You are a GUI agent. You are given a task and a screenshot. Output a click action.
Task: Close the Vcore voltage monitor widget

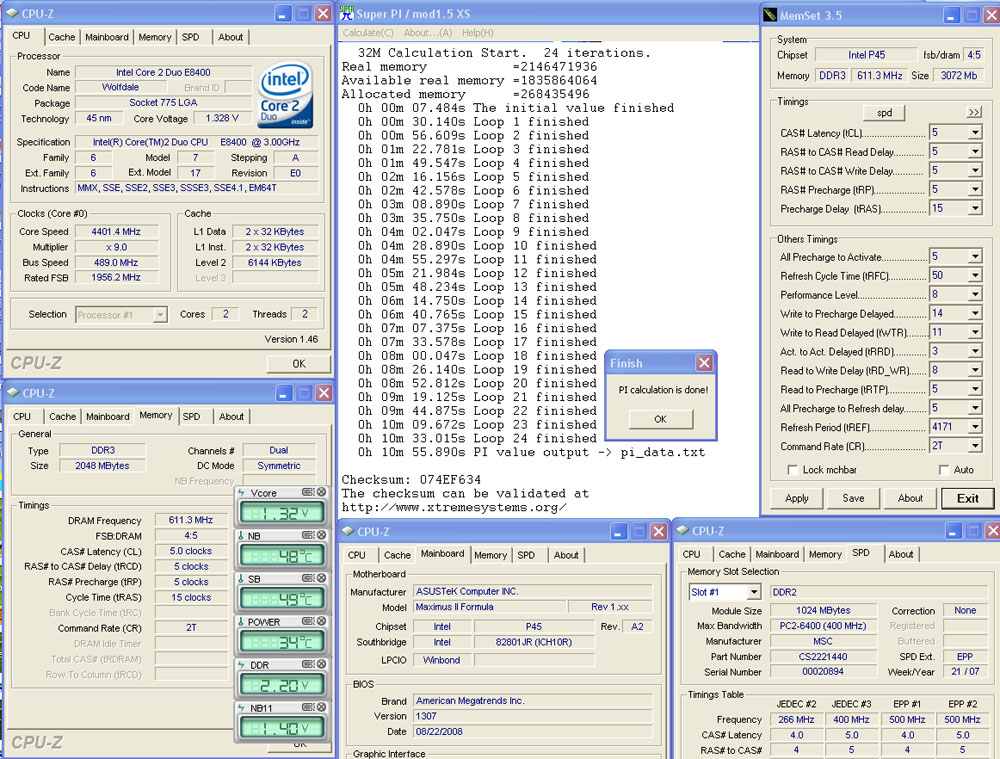click(321, 492)
